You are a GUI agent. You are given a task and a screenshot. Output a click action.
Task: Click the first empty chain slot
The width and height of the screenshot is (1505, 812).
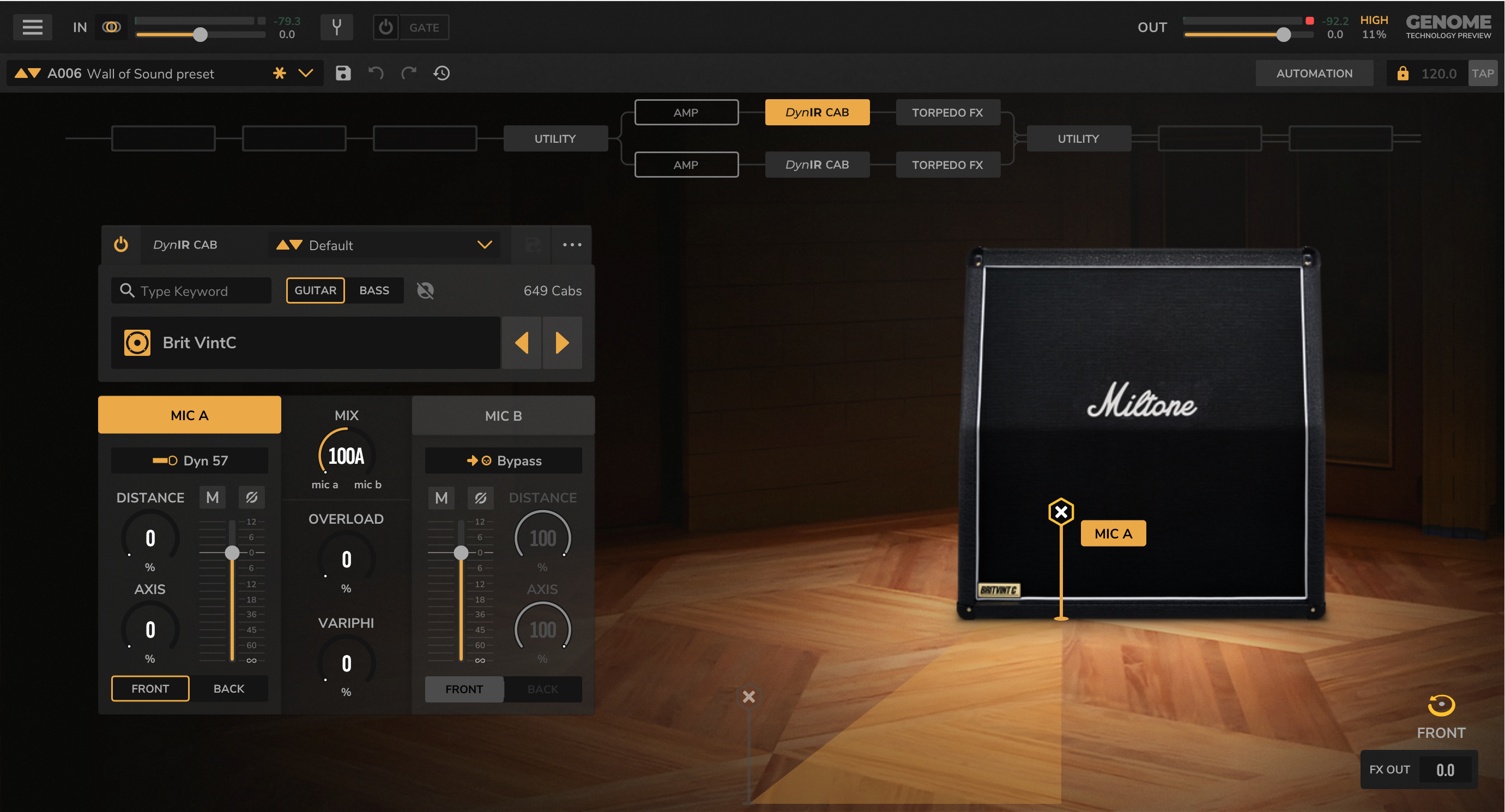tap(163, 138)
